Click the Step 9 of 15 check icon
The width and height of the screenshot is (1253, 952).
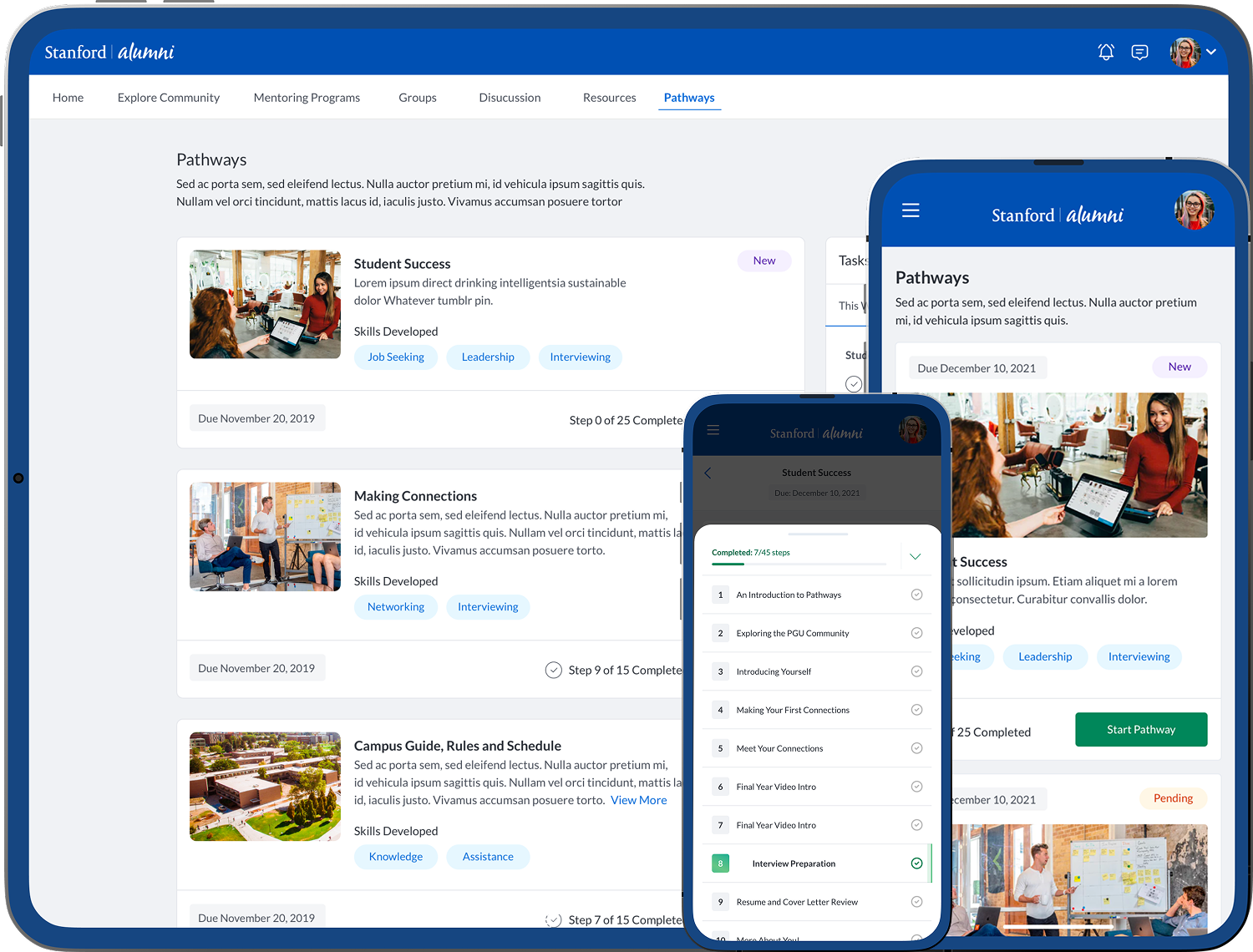click(553, 670)
